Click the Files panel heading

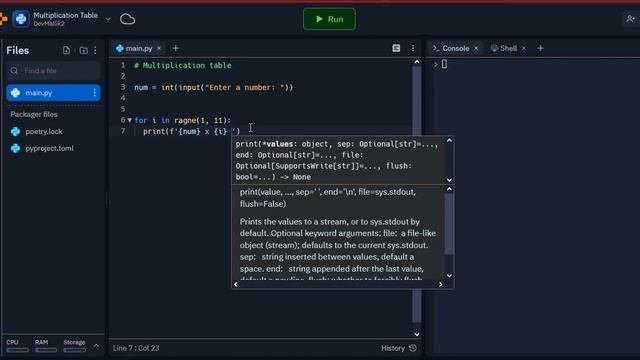18,50
